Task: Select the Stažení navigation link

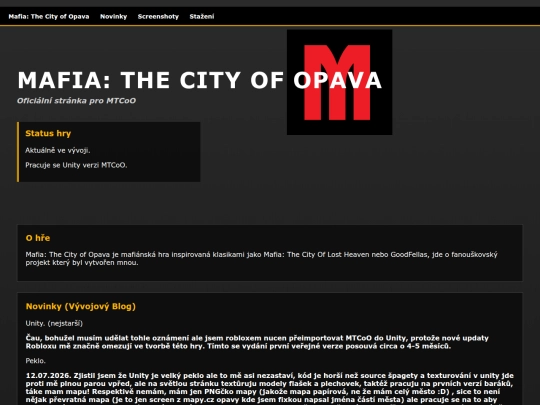Action: coord(201,17)
